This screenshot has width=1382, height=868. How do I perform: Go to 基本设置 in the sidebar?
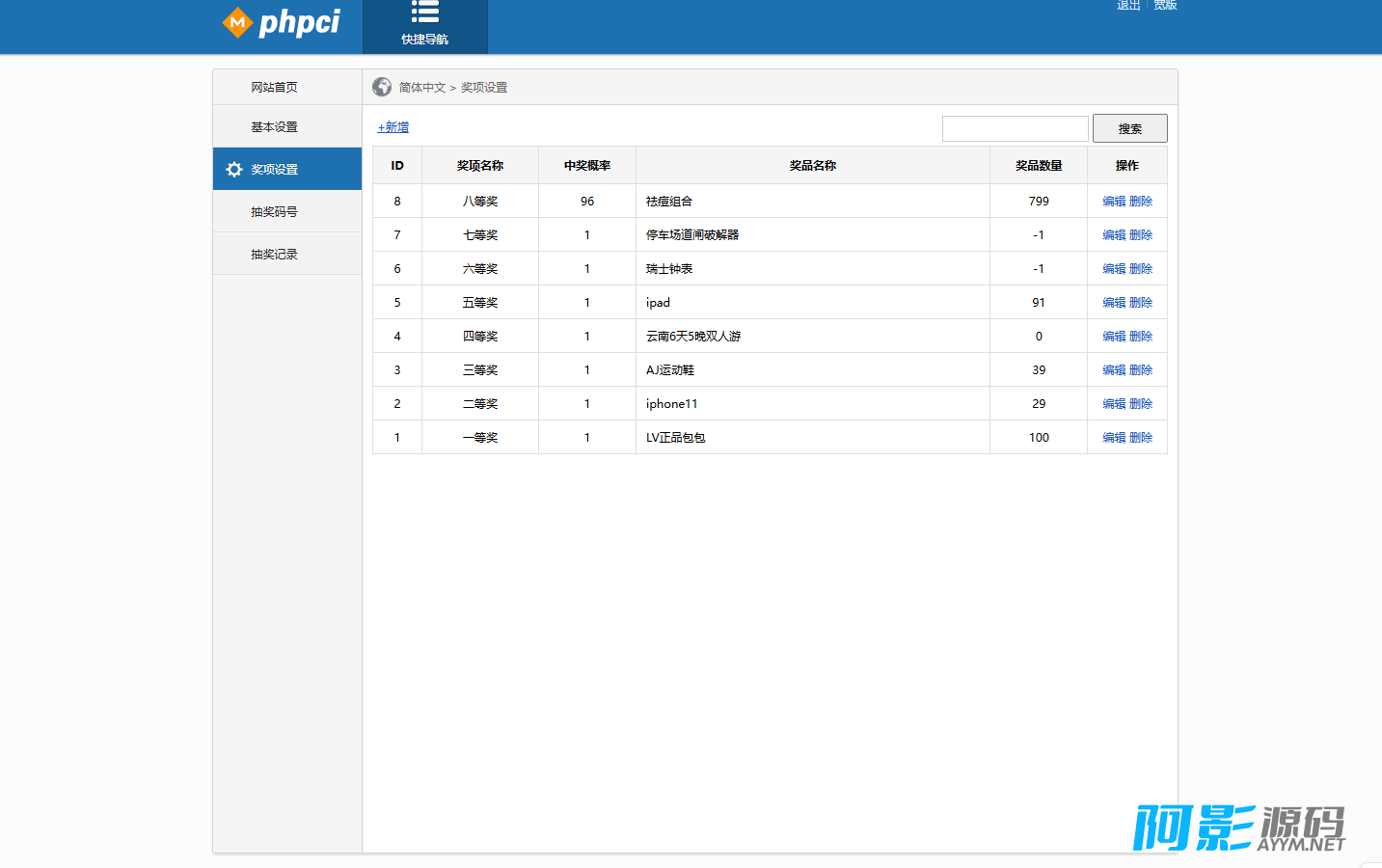click(274, 127)
